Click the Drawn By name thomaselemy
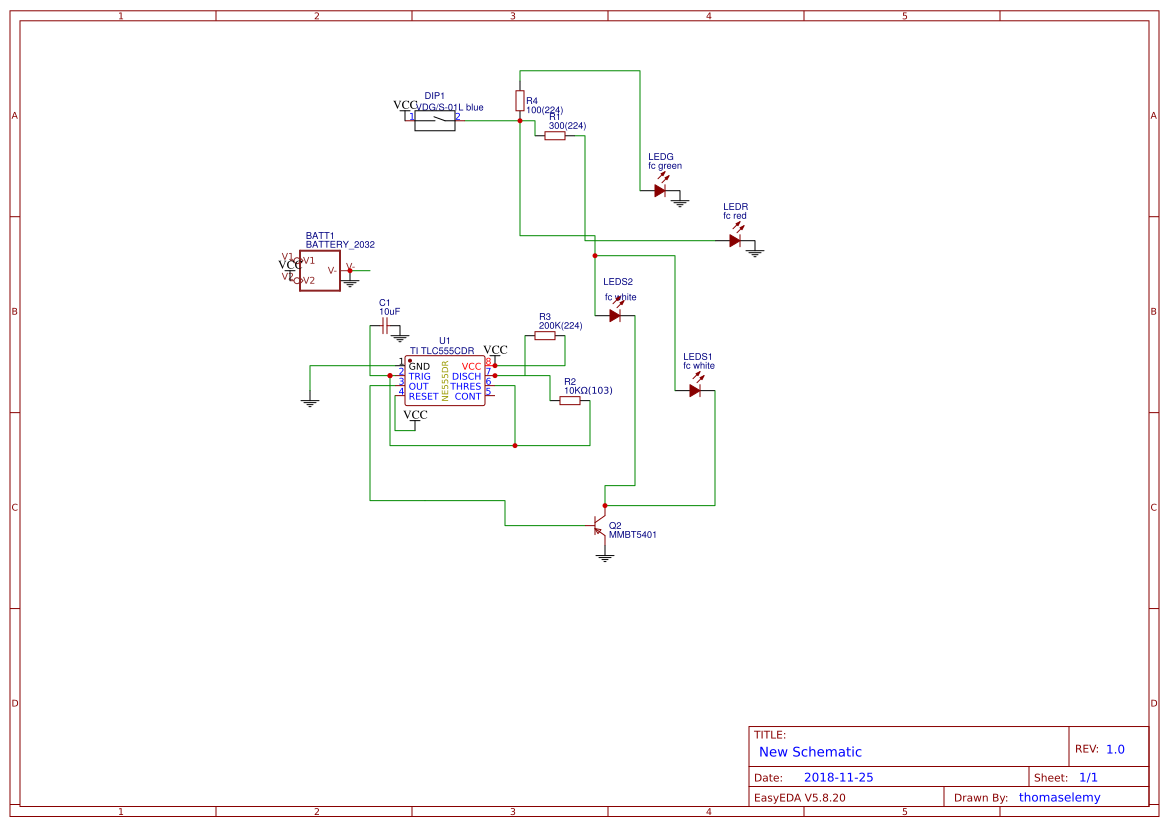 tap(1058, 797)
